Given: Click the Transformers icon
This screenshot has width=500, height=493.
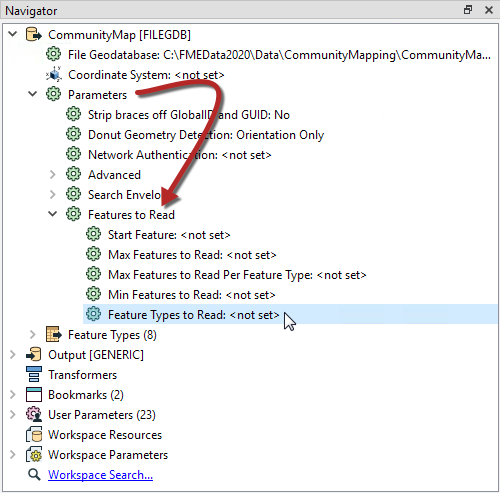Looking at the screenshot, I should coord(34,374).
